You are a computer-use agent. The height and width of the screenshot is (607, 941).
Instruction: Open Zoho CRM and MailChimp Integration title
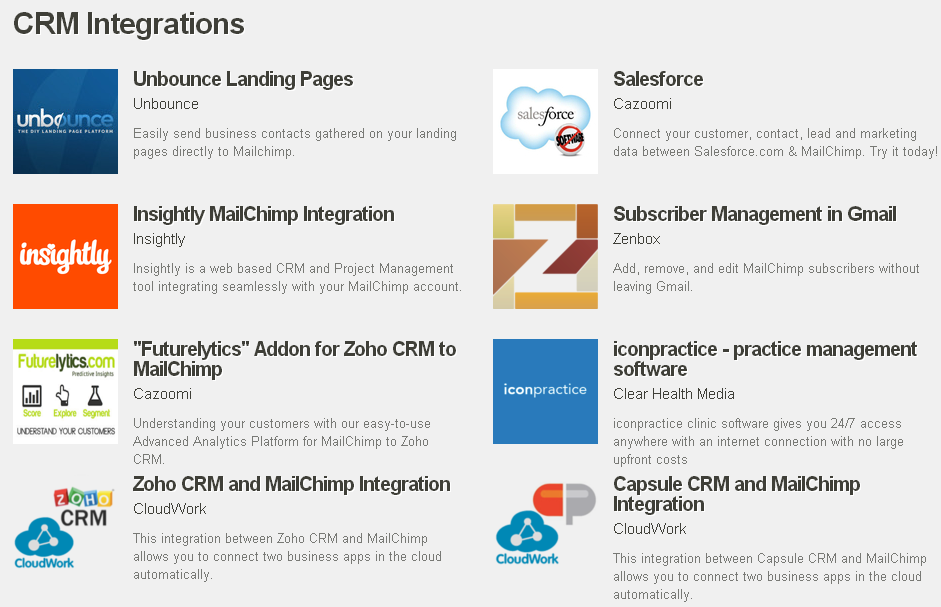tap(292, 484)
